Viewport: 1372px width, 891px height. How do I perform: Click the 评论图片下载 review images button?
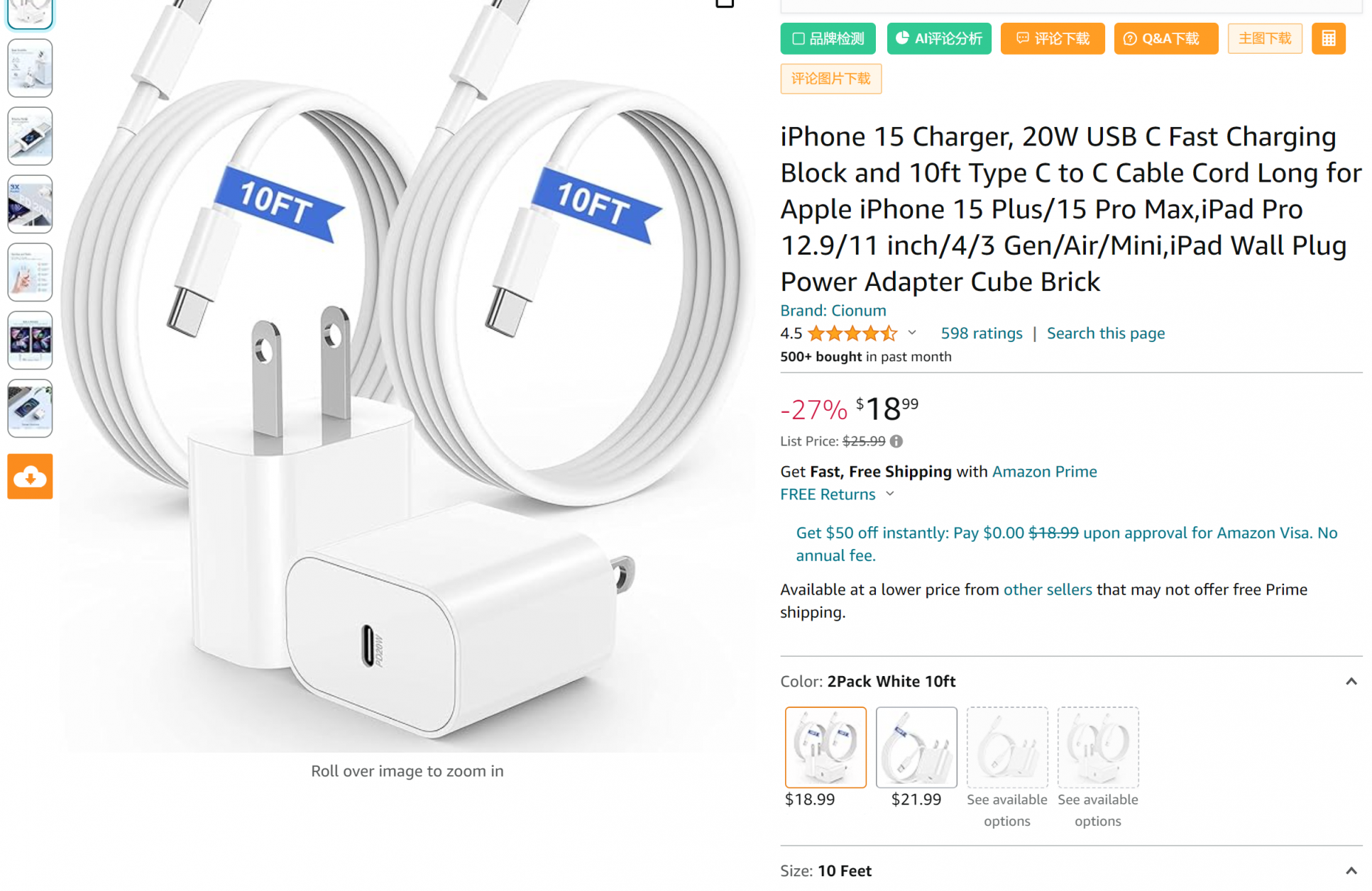click(x=830, y=79)
